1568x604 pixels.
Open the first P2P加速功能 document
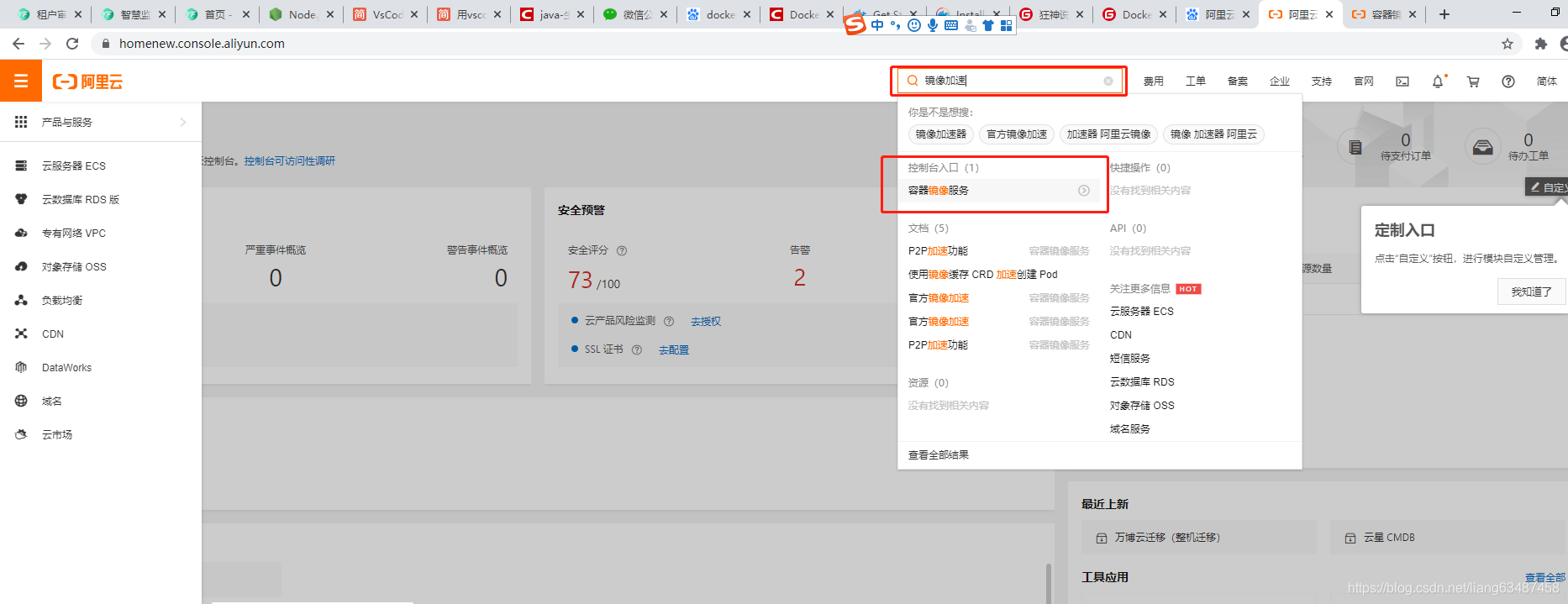click(939, 251)
